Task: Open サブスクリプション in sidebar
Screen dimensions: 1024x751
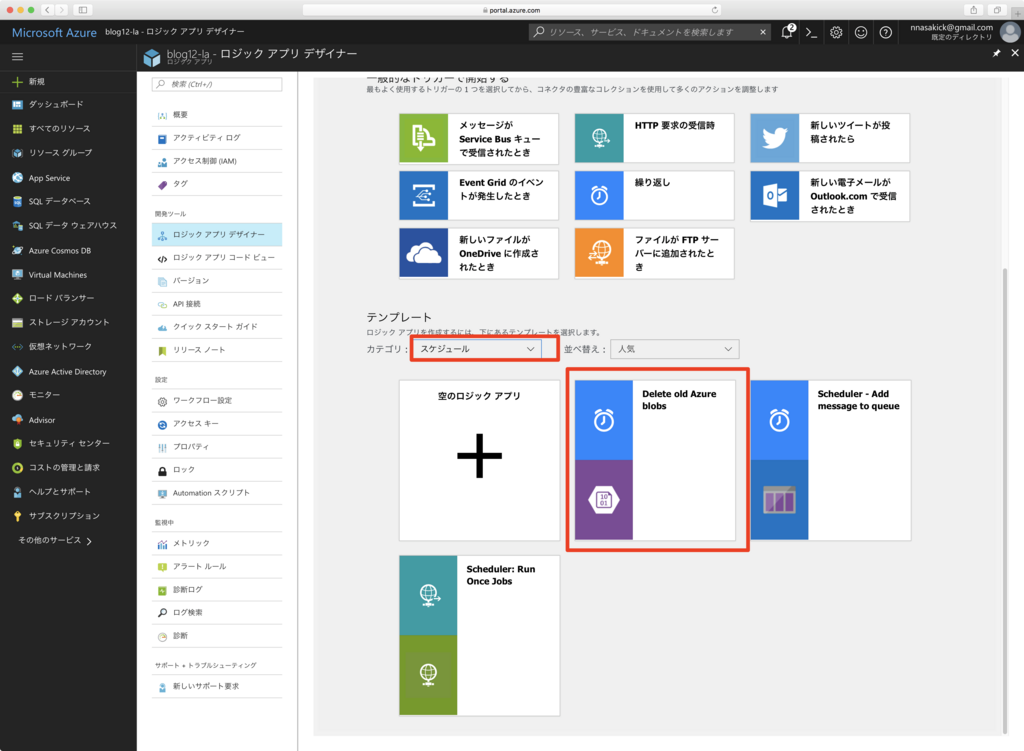Action: (x=64, y=516)
